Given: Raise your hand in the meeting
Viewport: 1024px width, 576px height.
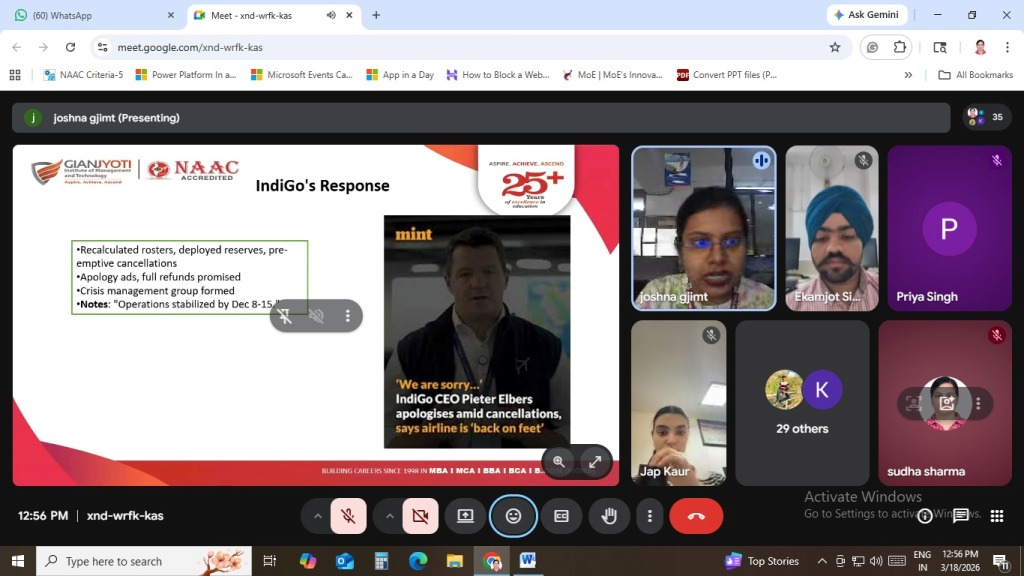Looking at the screenshot, I should [x=608, y=516].
